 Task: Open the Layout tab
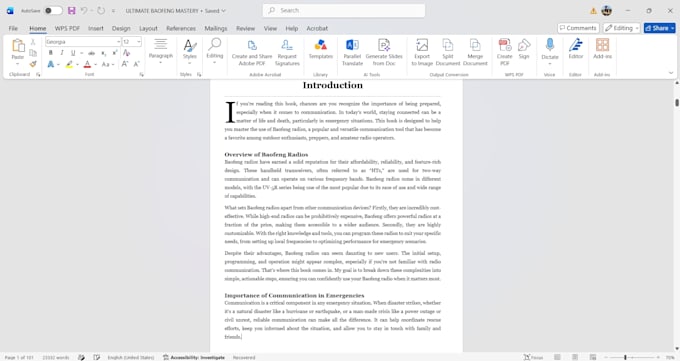click(148, 28)
